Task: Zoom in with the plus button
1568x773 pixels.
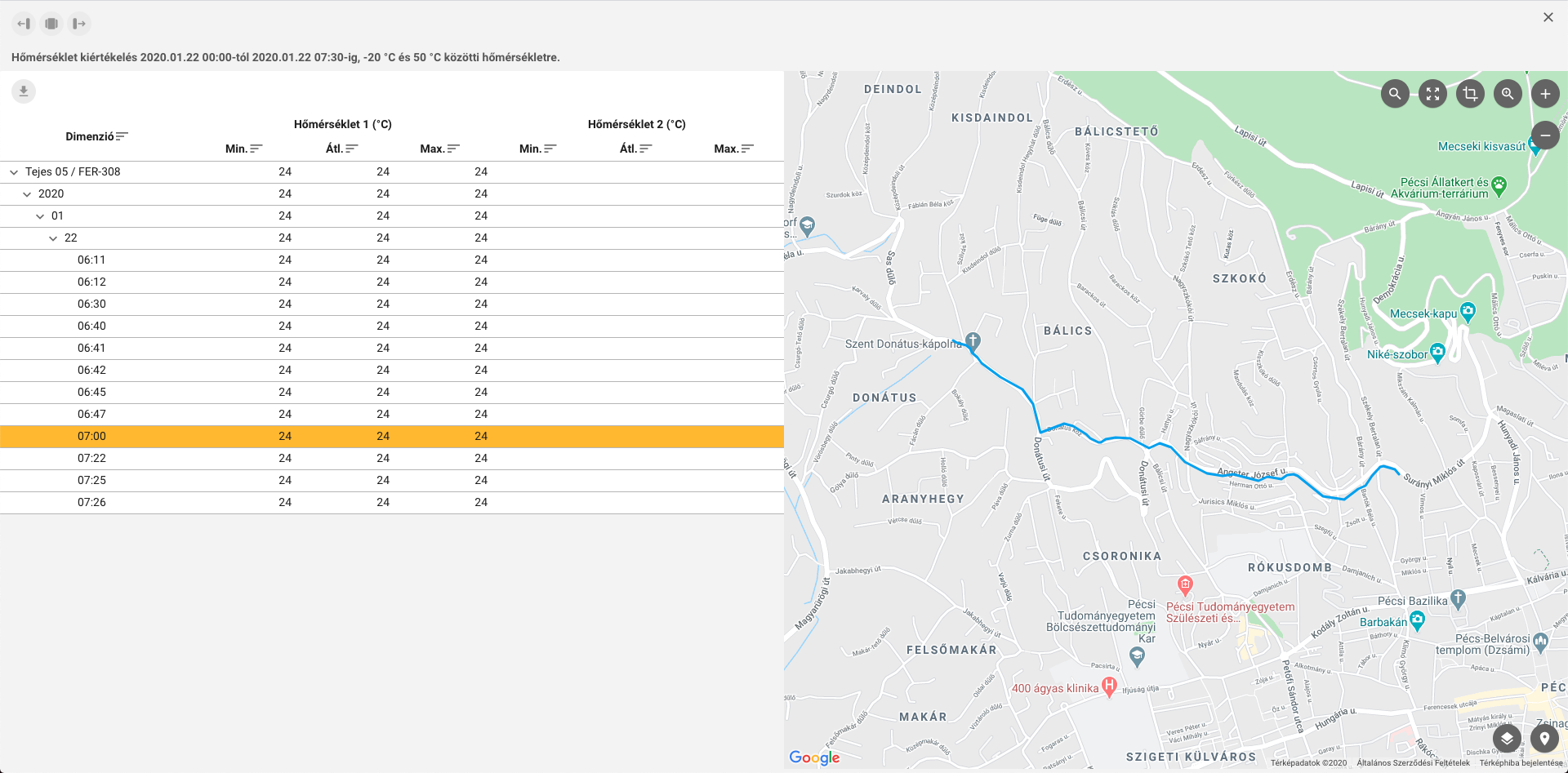Action: click(1545, 94)
